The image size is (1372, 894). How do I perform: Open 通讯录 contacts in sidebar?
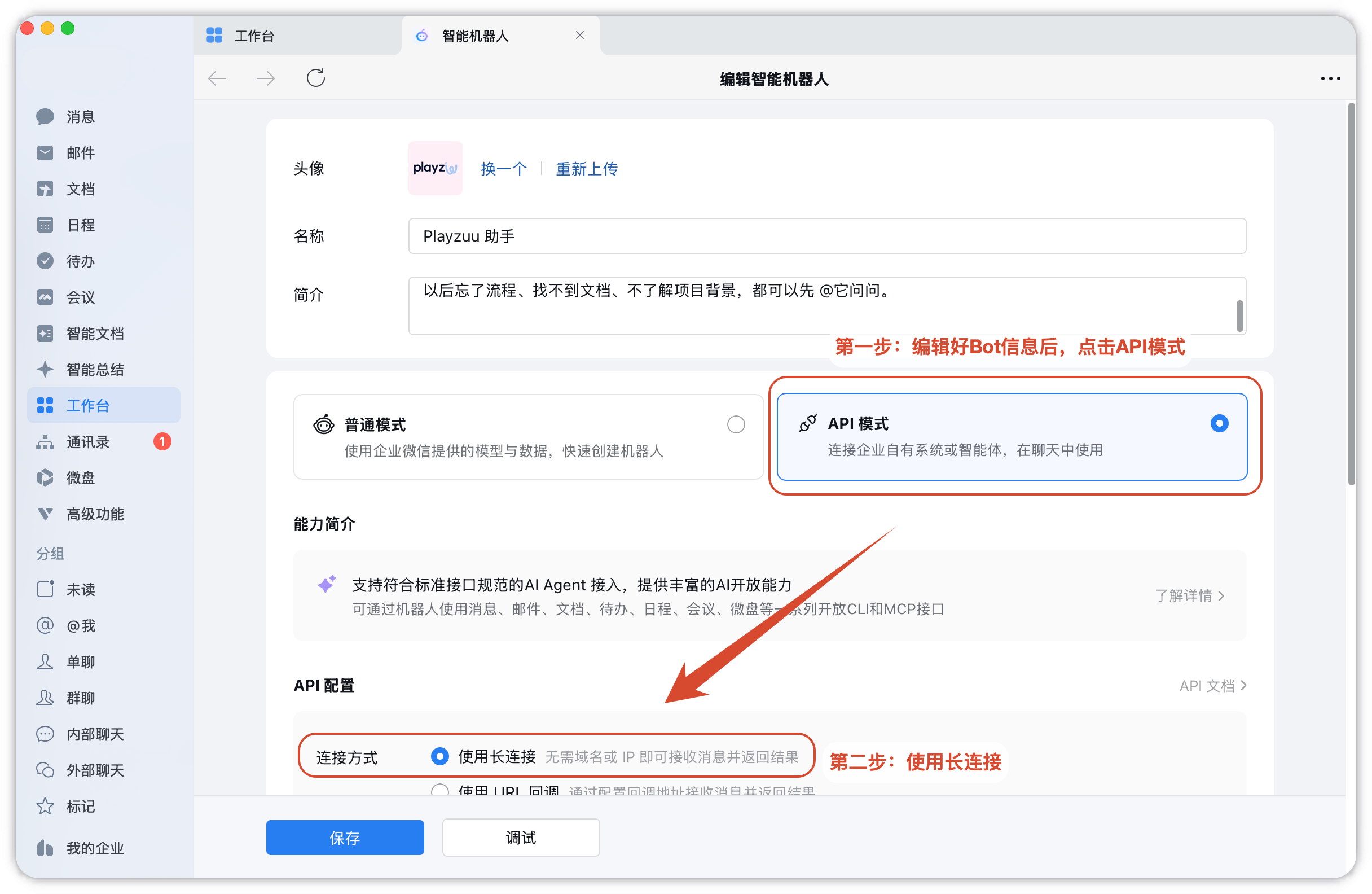click(104, 442)
